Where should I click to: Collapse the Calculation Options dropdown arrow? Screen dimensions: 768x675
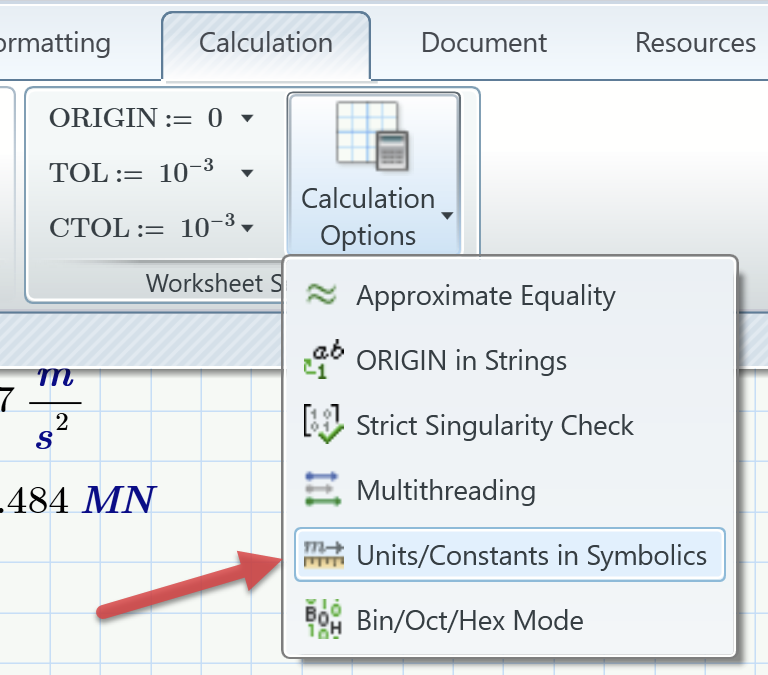coord(447,216)
